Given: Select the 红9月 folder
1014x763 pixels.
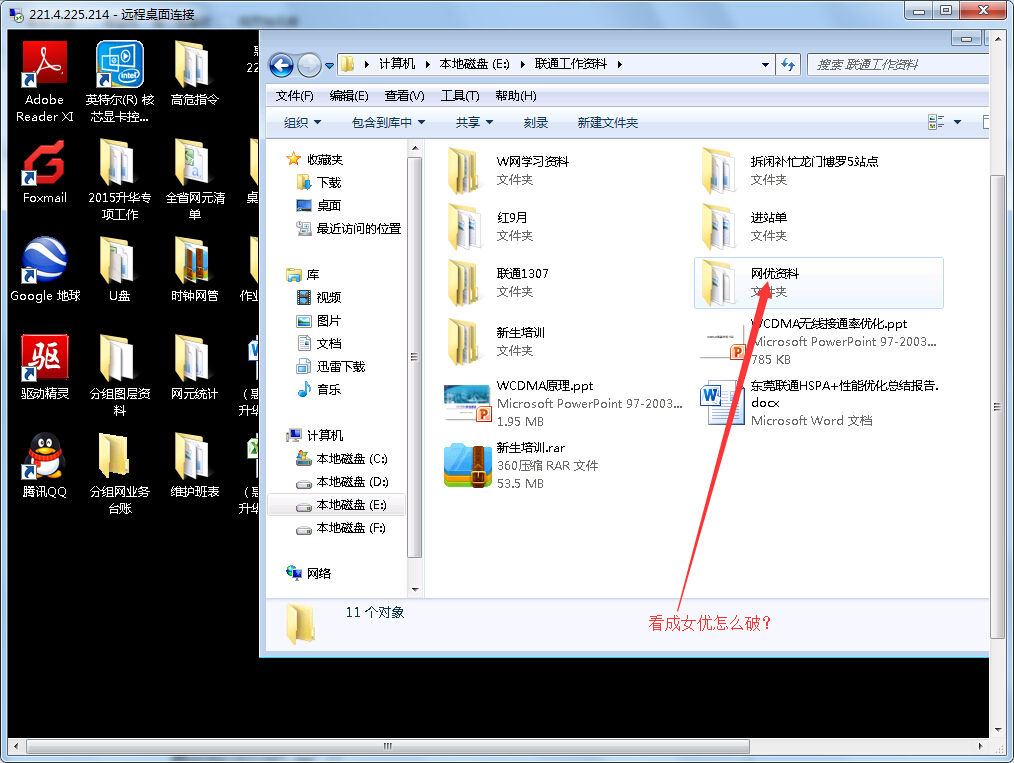Looking at the screenshot, I should 488,227.
